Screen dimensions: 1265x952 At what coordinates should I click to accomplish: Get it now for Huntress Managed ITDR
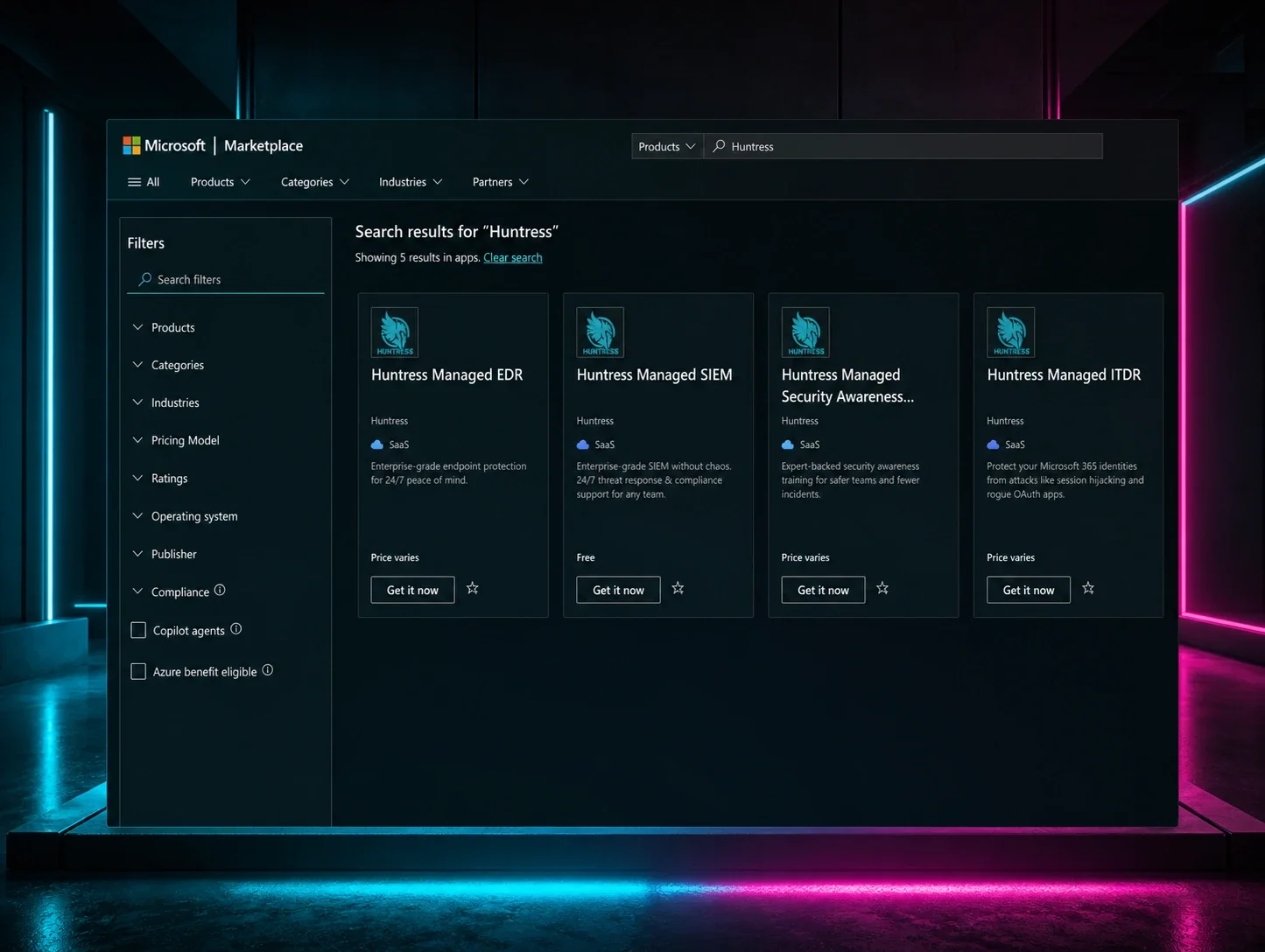pos(1029,590)
